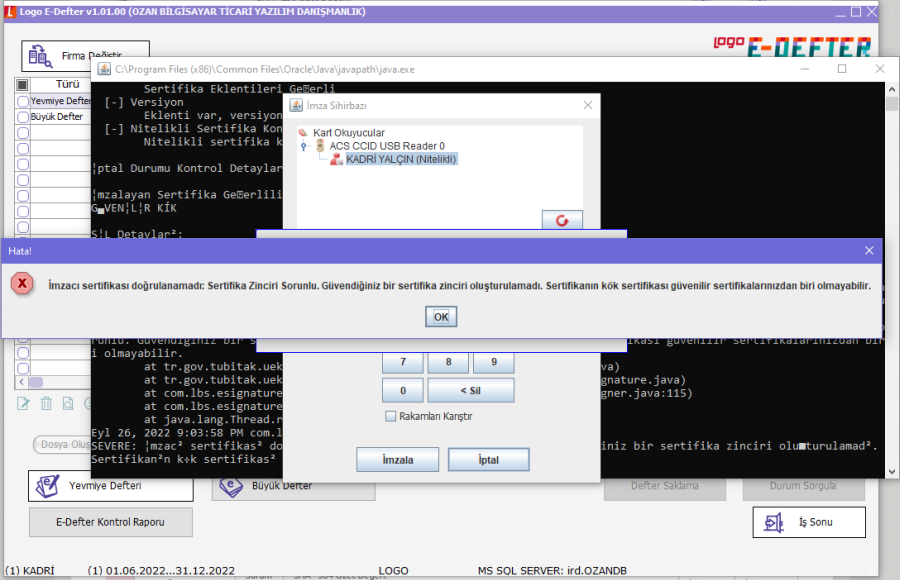This screenshot has height=580, width=900.
Task: Click the refresh card readers icon
Action: (x=561, y=219)
